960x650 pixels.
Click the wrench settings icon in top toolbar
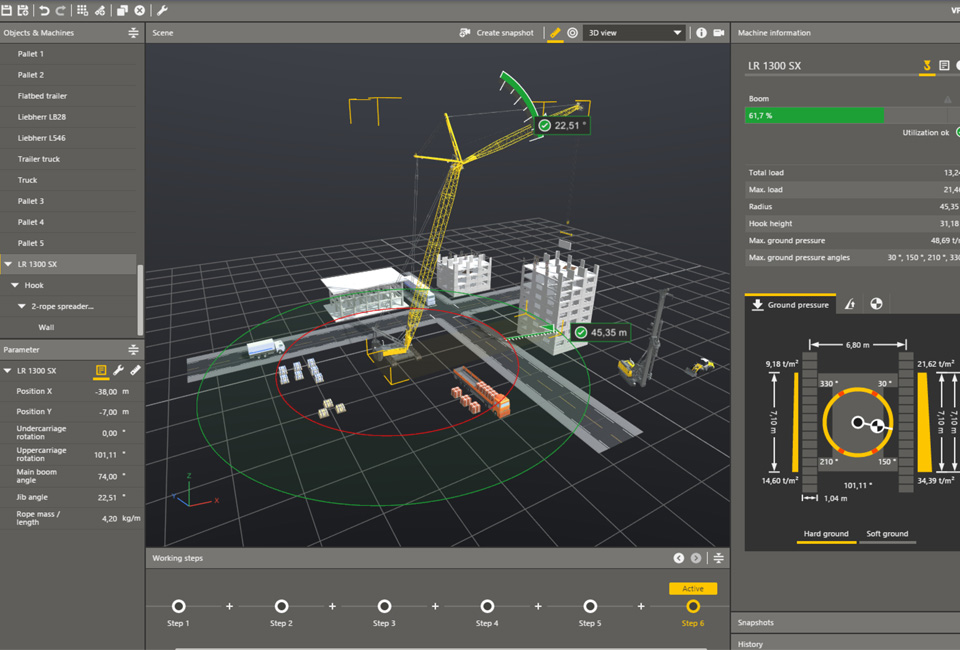162,10
